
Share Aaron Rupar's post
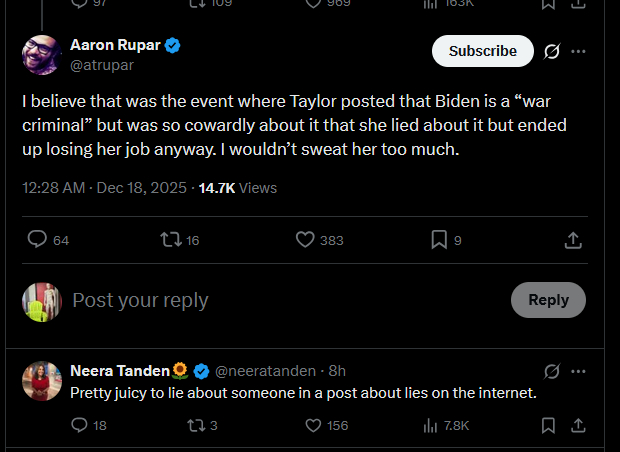tap(573, 240)
